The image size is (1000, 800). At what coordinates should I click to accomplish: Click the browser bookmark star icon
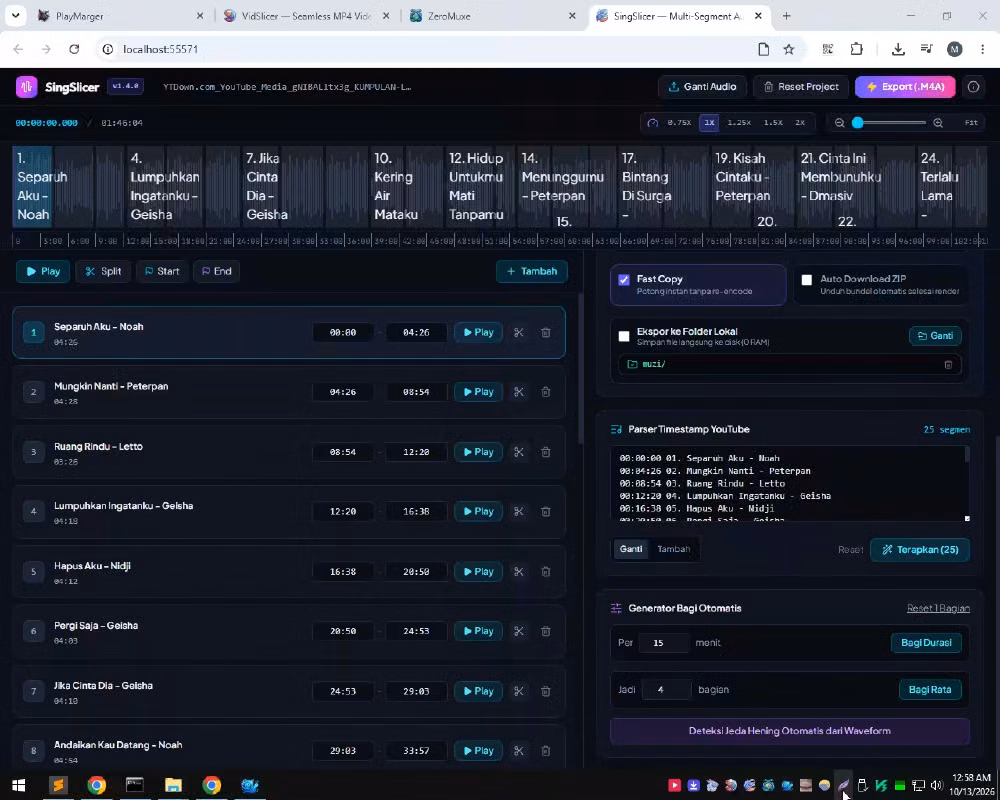click(x=789, y=49)
